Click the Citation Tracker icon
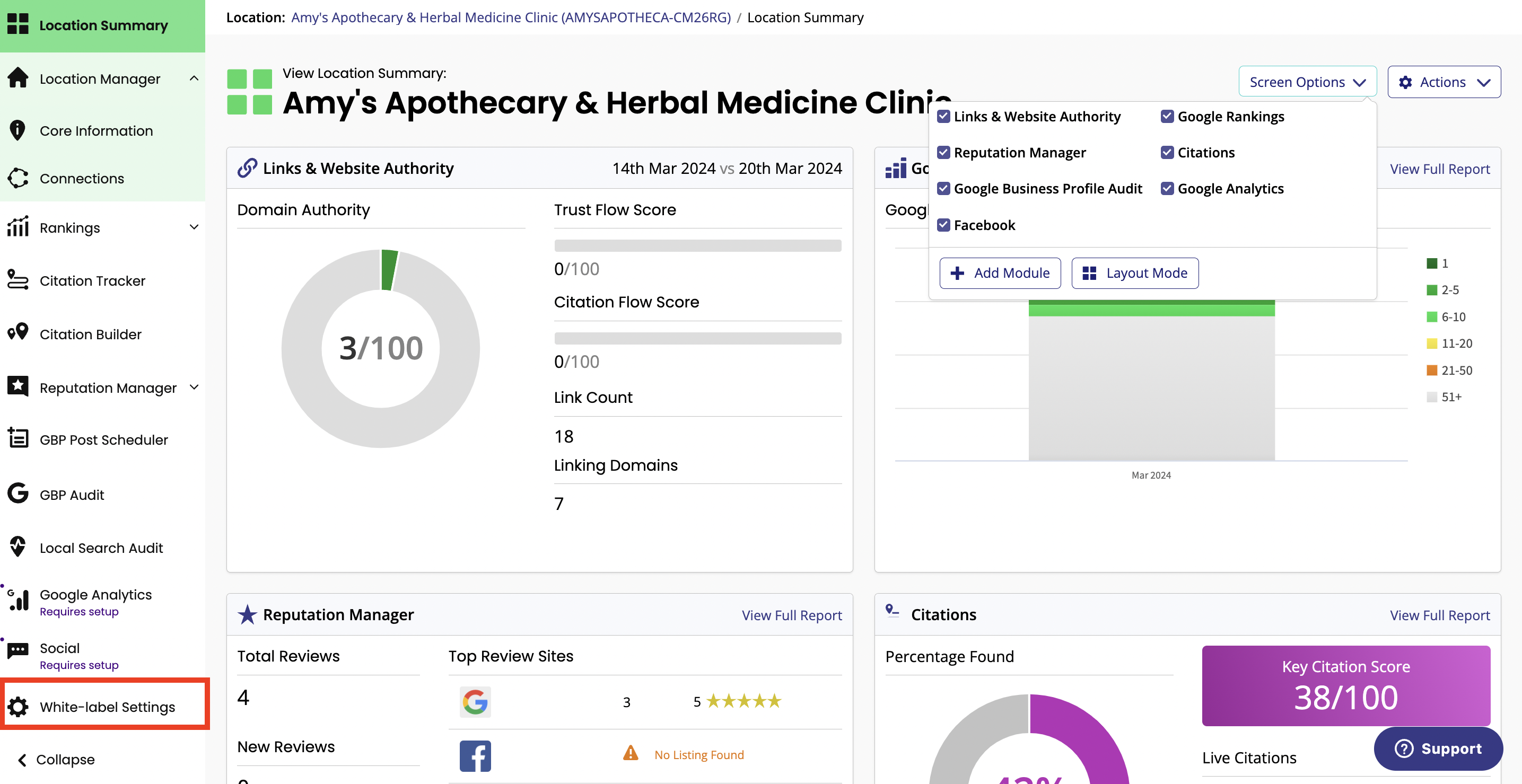Image resolution: width=1522 pixels, height=784 pixels. (18, 280)
